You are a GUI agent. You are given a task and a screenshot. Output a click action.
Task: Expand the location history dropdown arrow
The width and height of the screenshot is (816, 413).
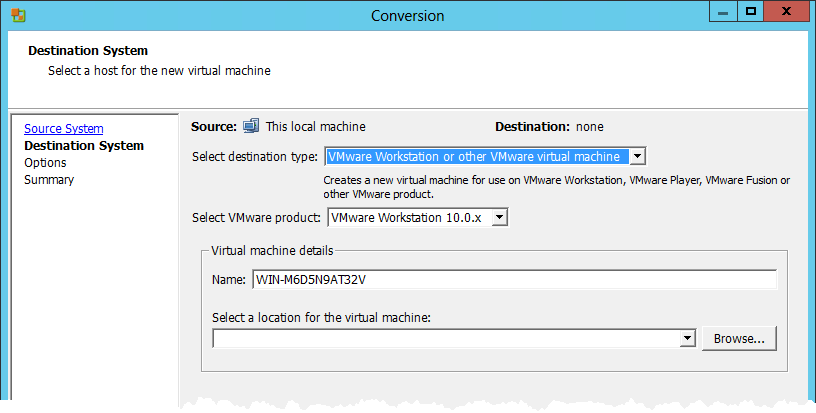(687, 339)
